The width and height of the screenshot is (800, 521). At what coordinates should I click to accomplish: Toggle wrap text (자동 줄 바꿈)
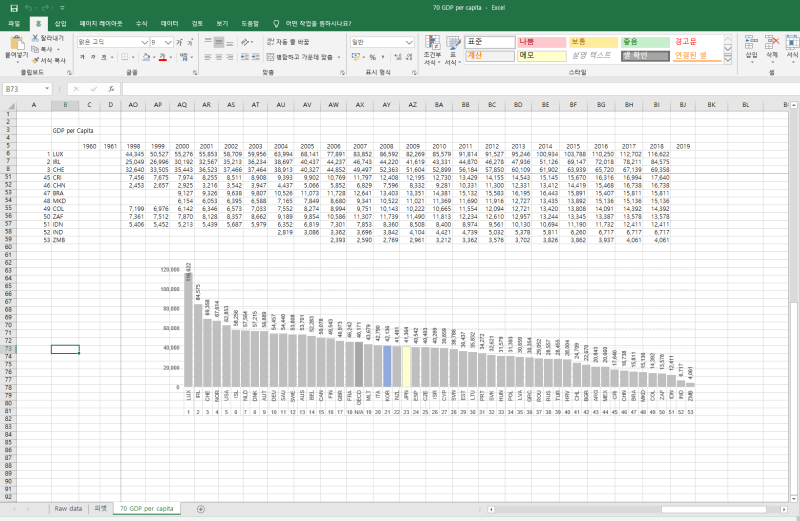pos(288,42)
